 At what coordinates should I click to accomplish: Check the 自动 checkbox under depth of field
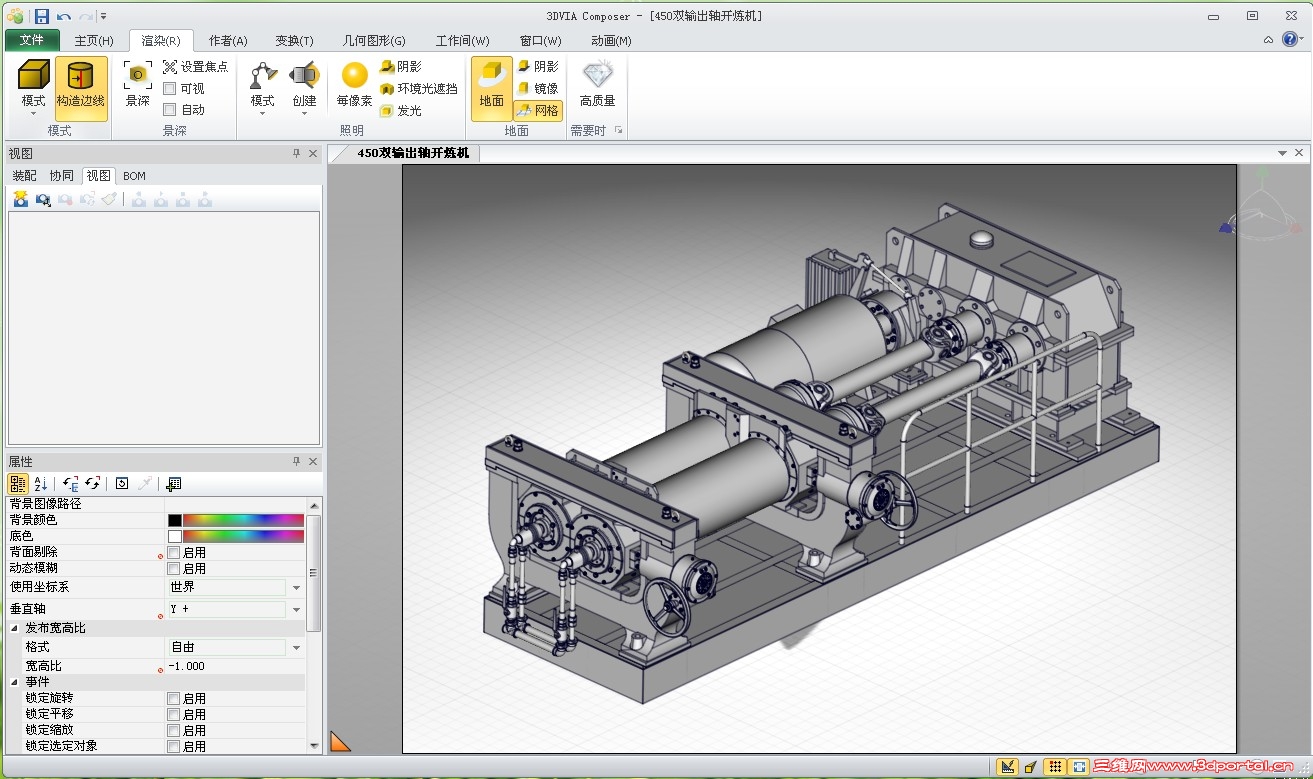170,110
